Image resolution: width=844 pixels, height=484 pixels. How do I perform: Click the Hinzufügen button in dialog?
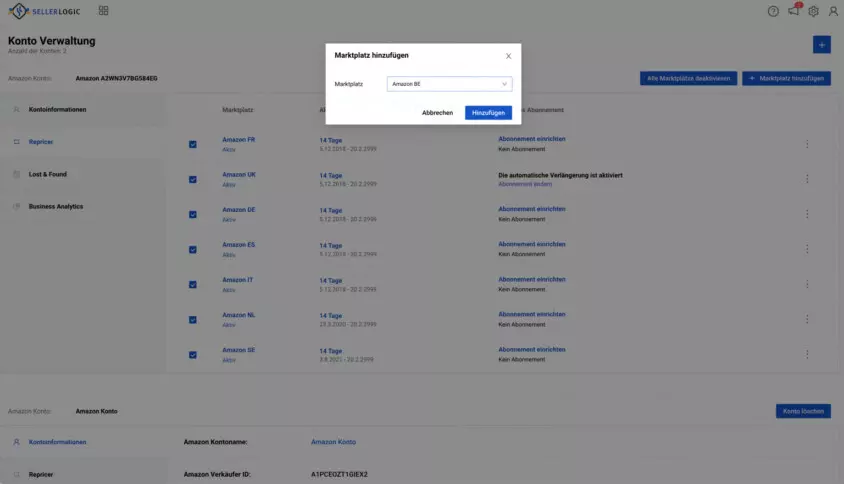(x=488, y=113)
